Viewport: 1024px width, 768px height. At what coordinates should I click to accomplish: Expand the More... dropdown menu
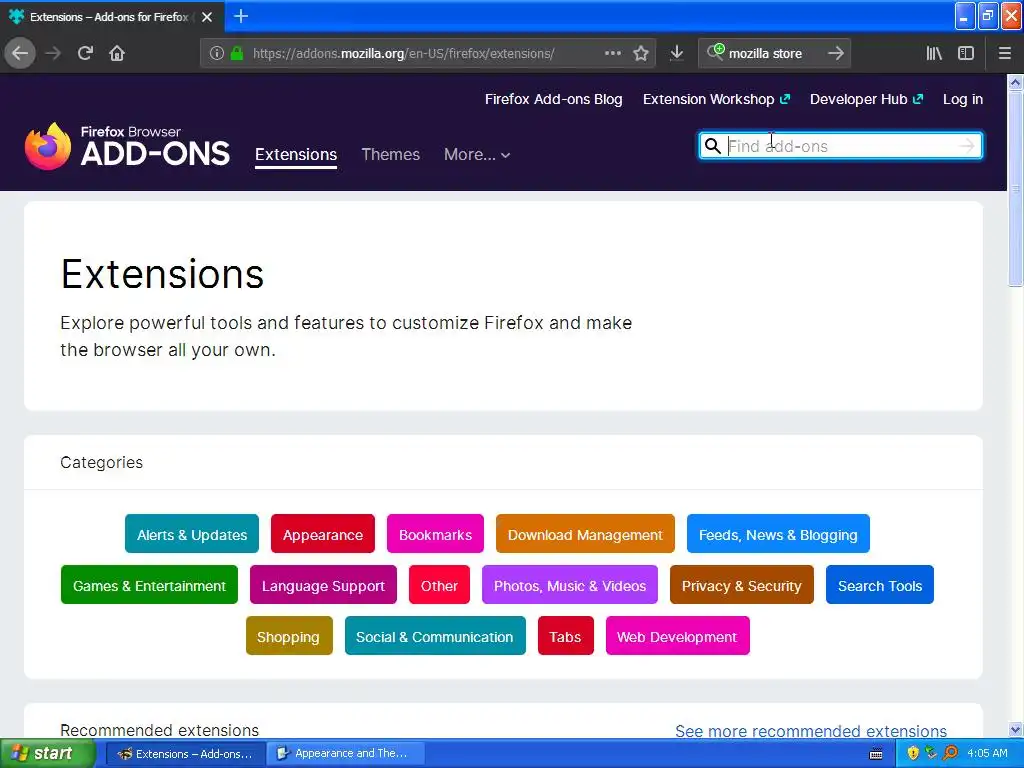click(x=477, y=155)
